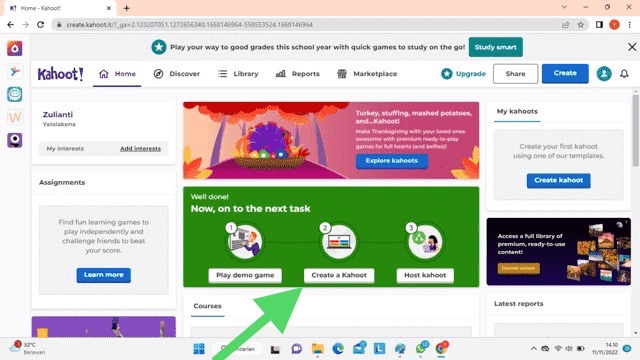Click the Upgrade link

463,74
